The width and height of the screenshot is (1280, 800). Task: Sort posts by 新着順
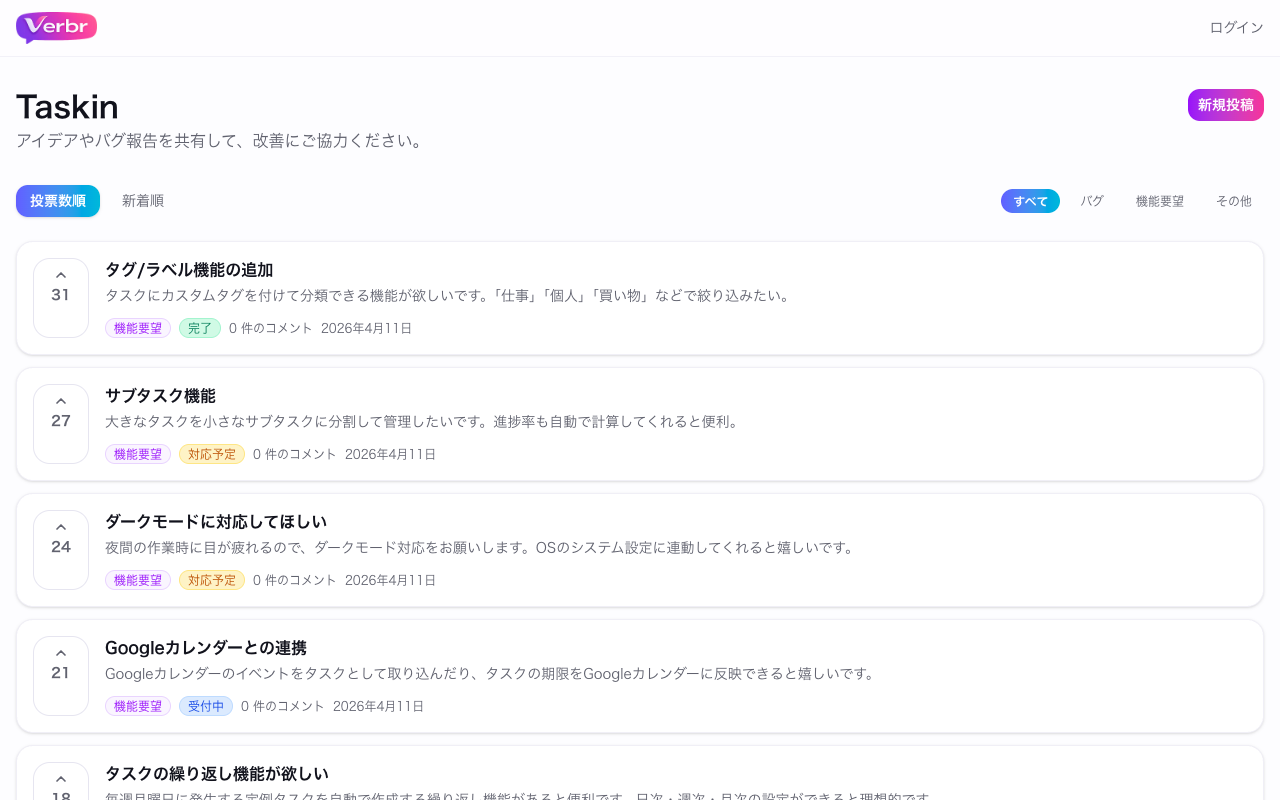(143, 201)
